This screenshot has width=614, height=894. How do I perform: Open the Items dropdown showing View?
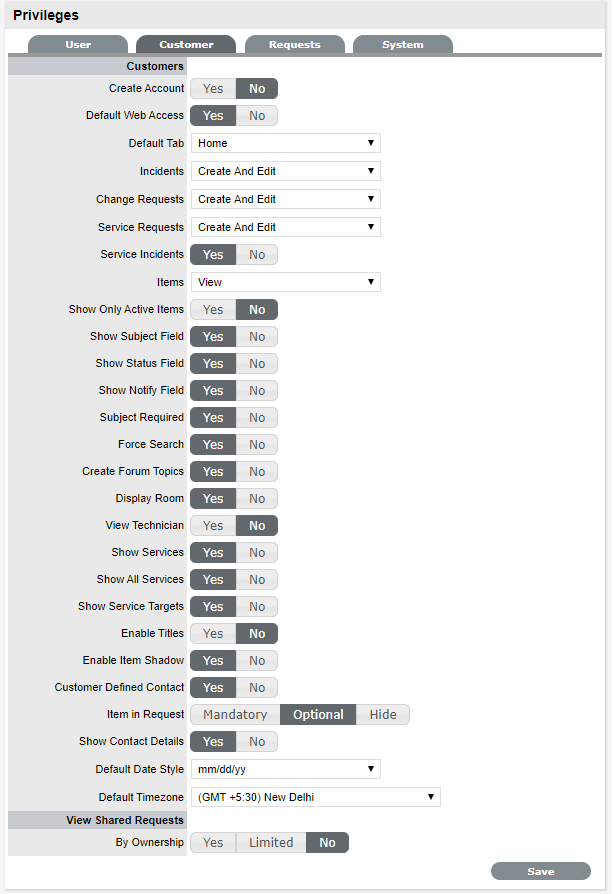[285, 283]
